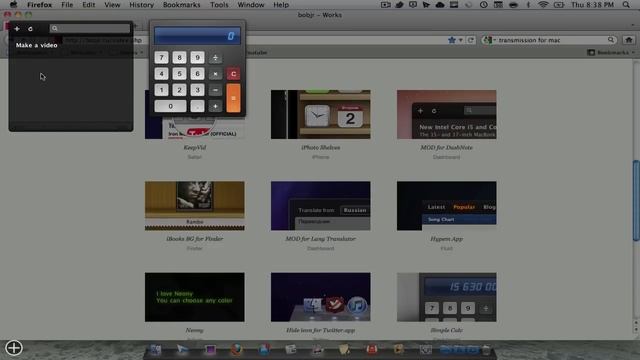Click the calculator 3 key
This screenshot has height=360, width=640.
click(x=197, y=90)
